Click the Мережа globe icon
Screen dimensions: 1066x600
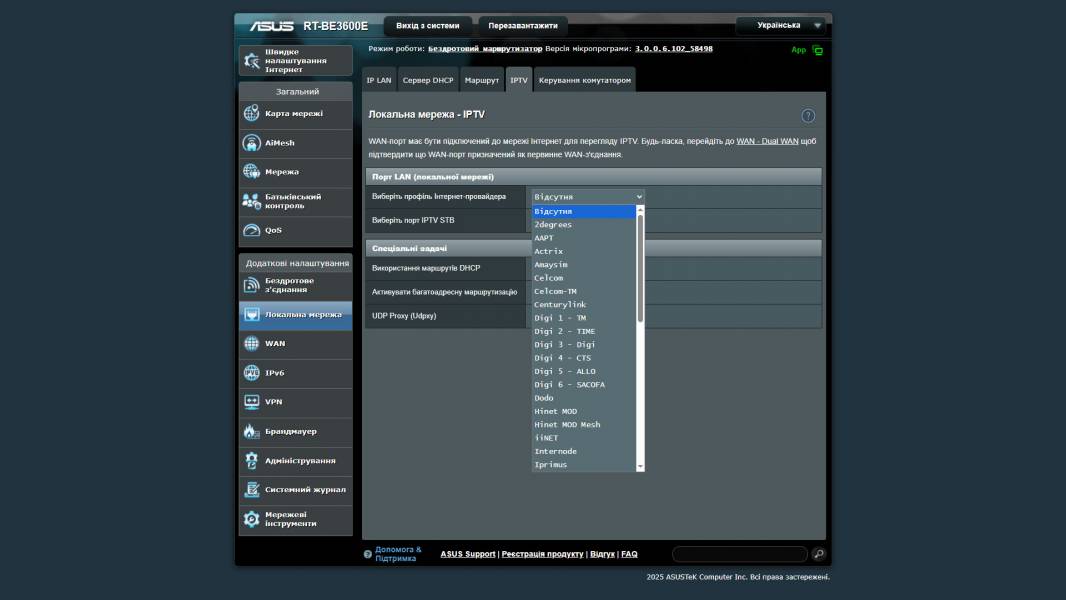252,171
